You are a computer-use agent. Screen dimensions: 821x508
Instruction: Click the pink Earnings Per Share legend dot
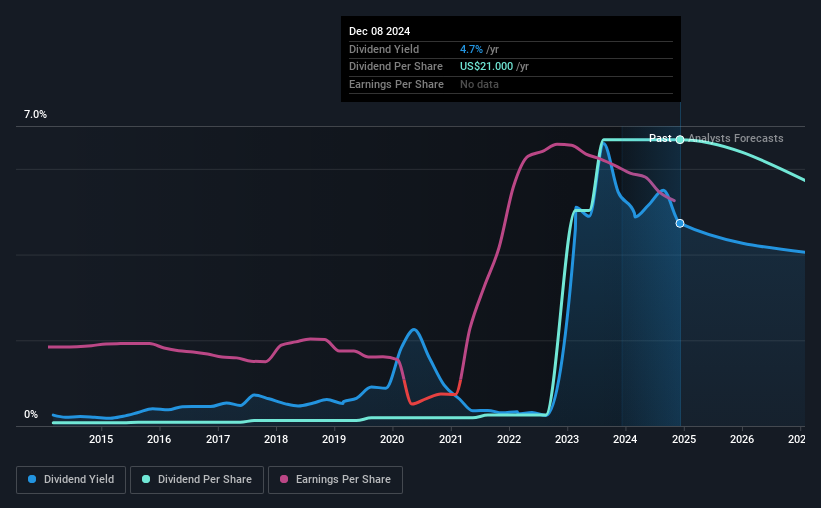click(x=284, y=479)
